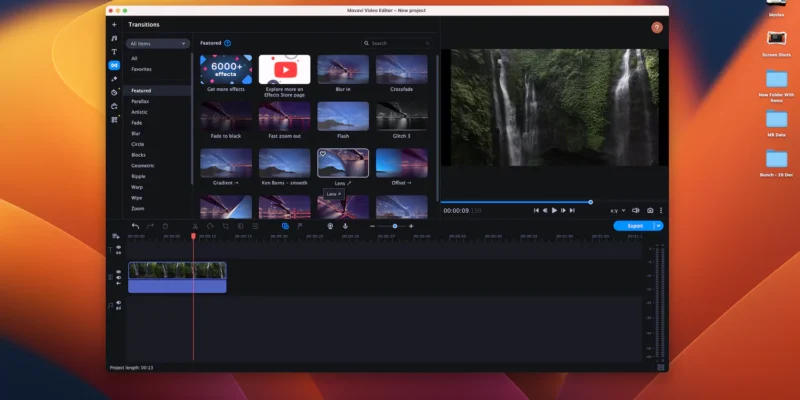Open the Export options arrow
Image resolution: width=800 pixels, height=400 pixels.
pos(659,226)
